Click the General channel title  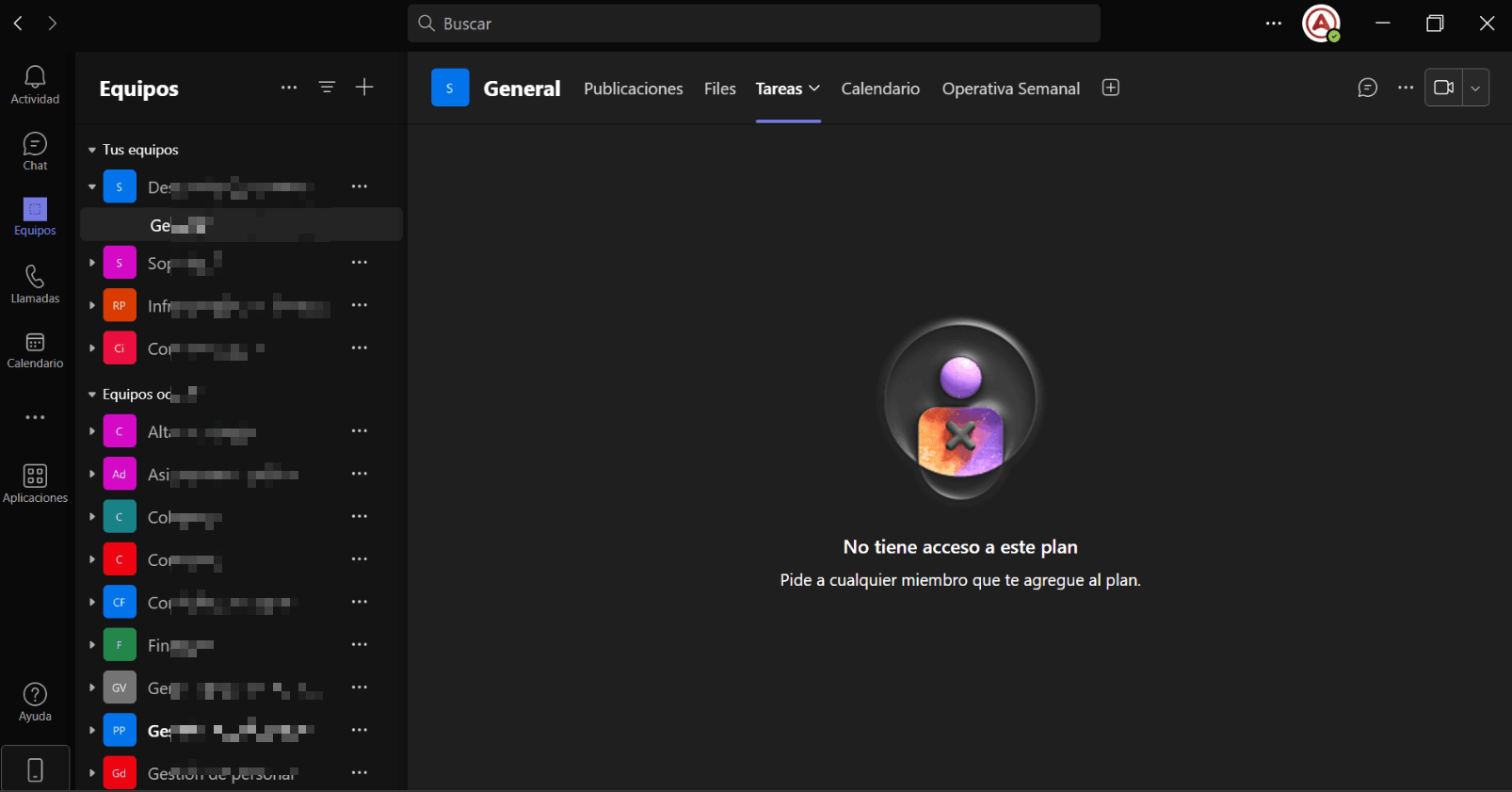(522, 89)
